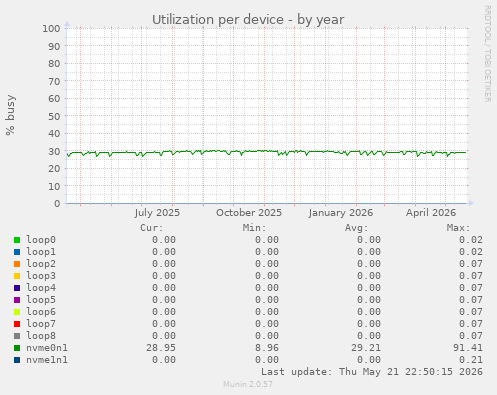The height and width of the screenshot is (395, 497).
Task: Select the loop7 legend label
Action: 41,324
